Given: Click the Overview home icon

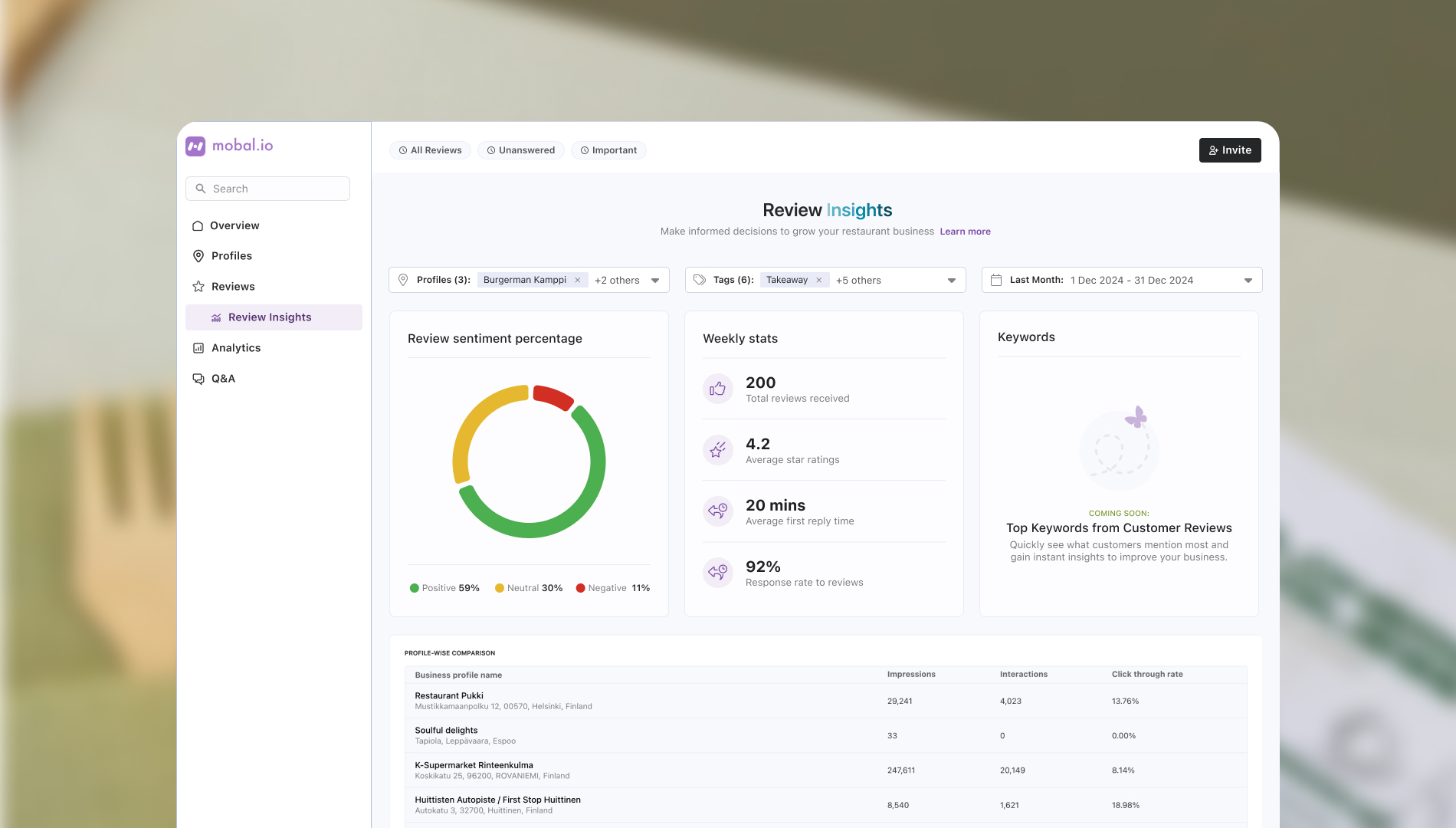Looking at the screenshot, I should (198, 225).
